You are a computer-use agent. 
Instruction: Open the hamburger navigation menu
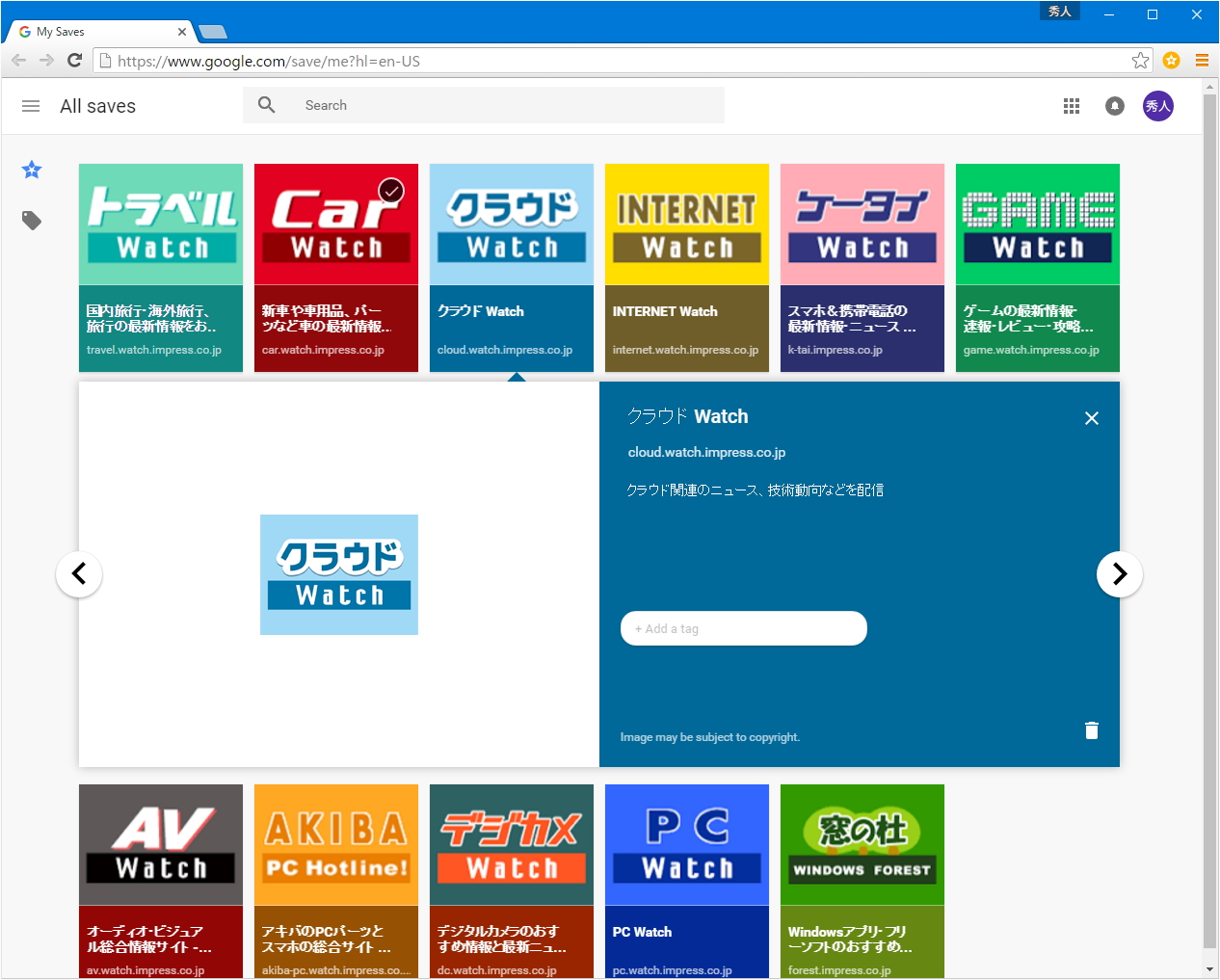pyautogui.click(x=31, y=106)
